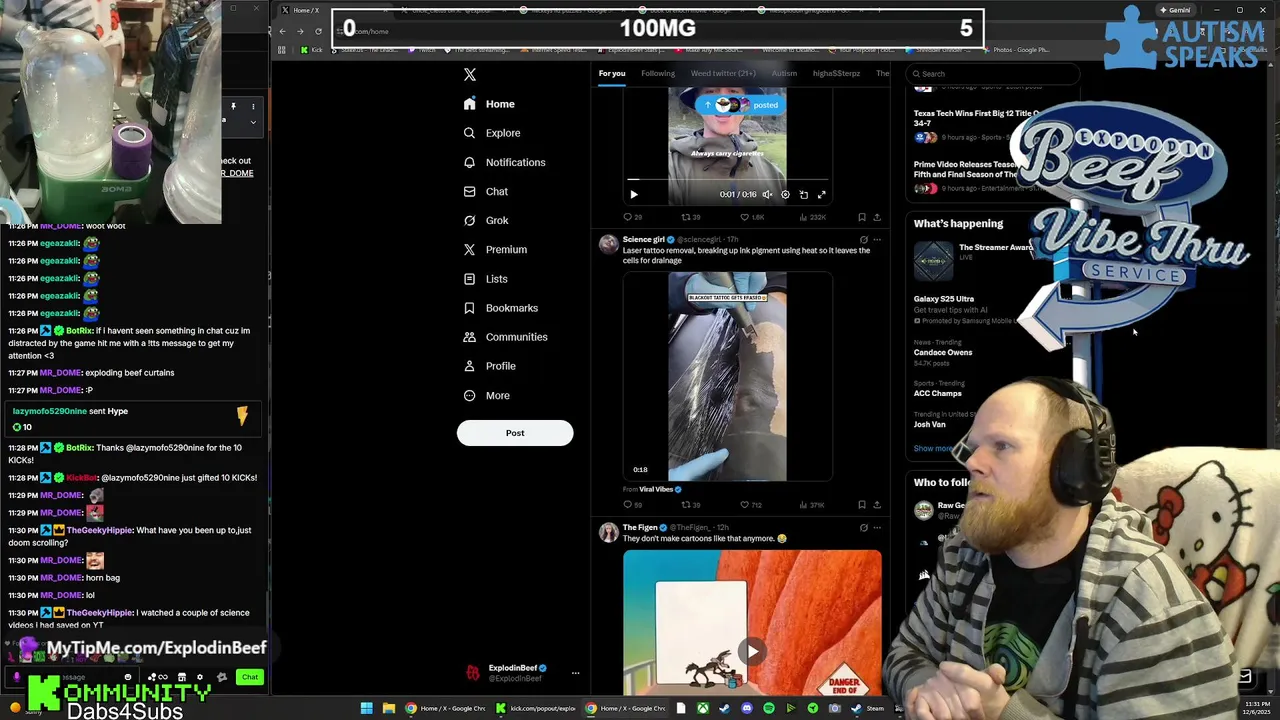The width and height of the screenshot is (1280, 720).
Task: Repost the first post with 39 reposts
Action: (690, 217)
